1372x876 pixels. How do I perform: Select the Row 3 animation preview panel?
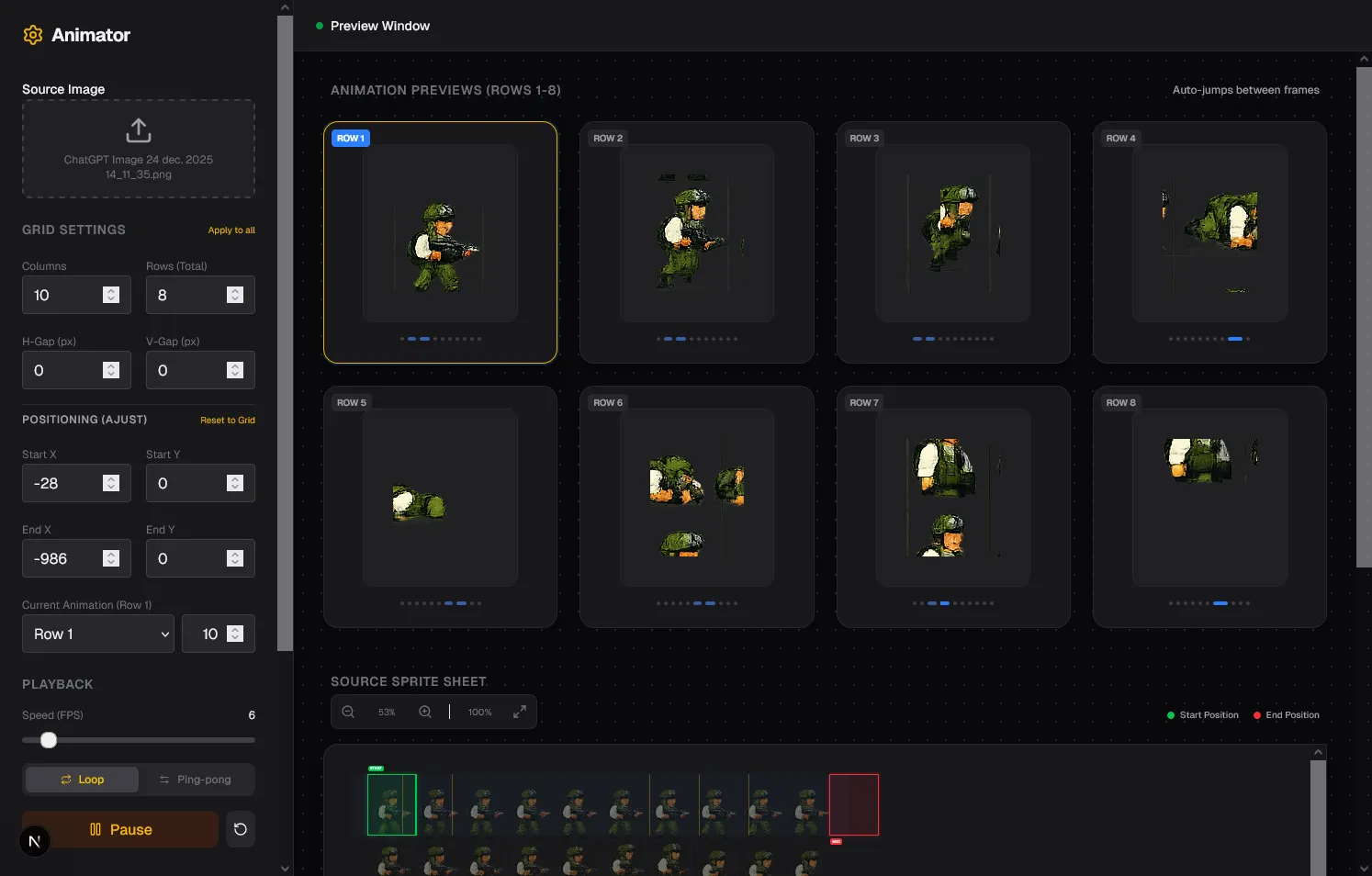pos(952,241)
